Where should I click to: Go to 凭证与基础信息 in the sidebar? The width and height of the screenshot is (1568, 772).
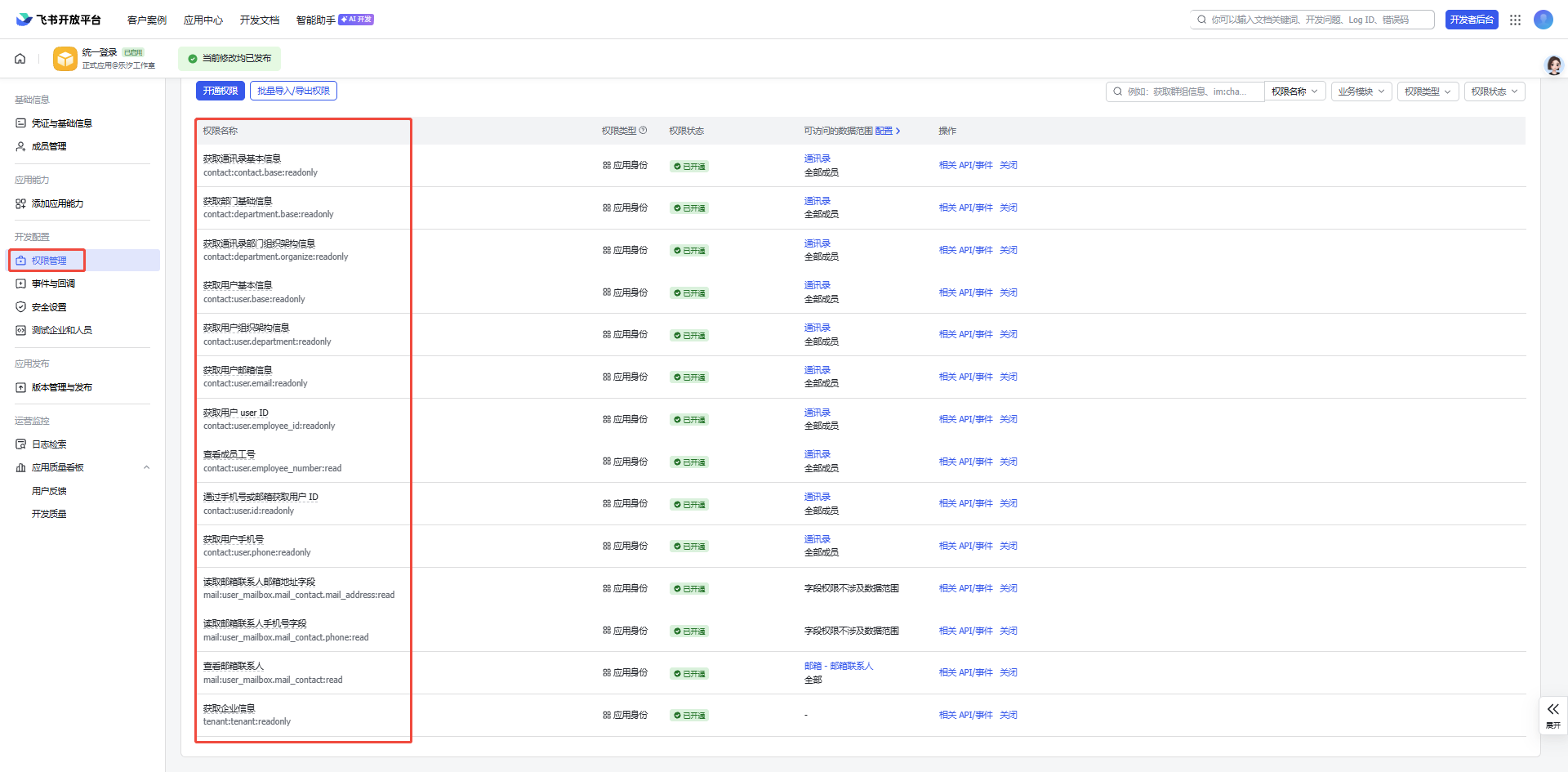pyautogui.click(x=61, y=123)
